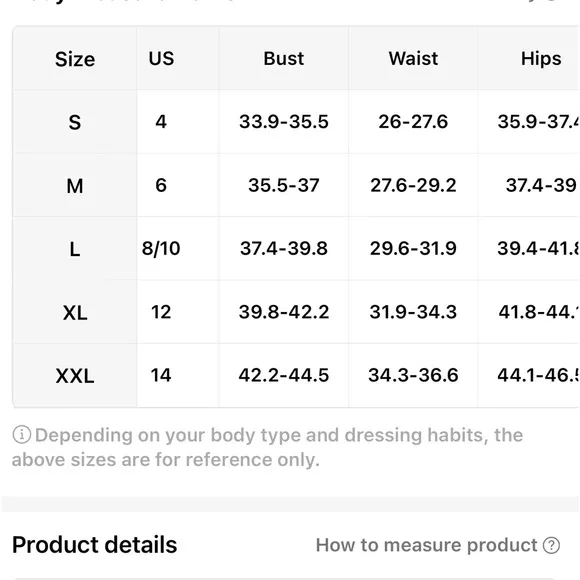Viewport: 580px width, 580px height.
Task: Click the 8/10 US size cell
Action: click(x=161, y=248)
